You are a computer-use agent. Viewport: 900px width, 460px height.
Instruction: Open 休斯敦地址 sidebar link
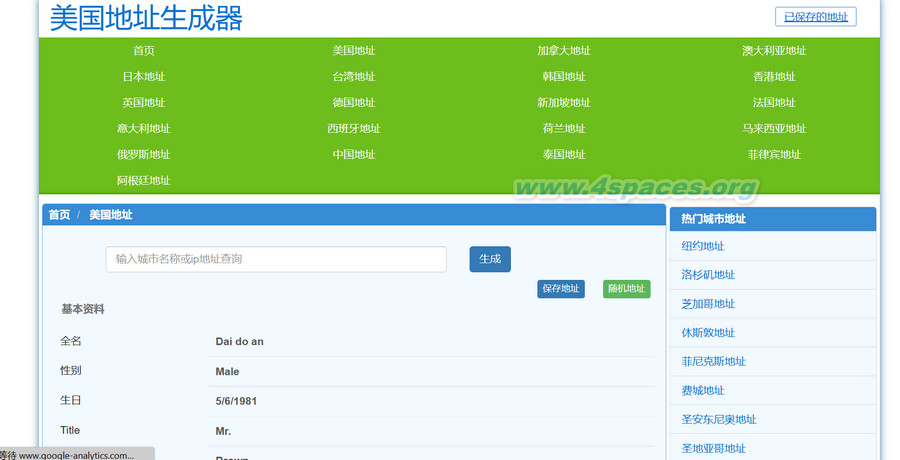pos(708,332)
